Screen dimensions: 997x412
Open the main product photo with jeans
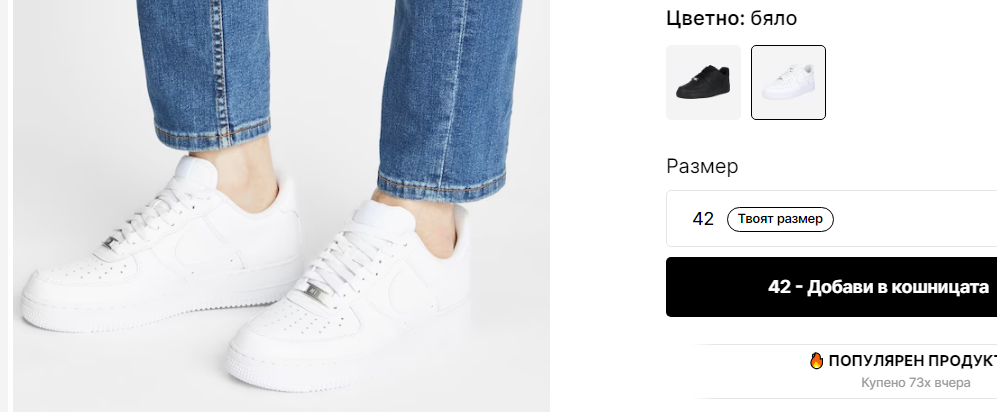pos(282,206)
